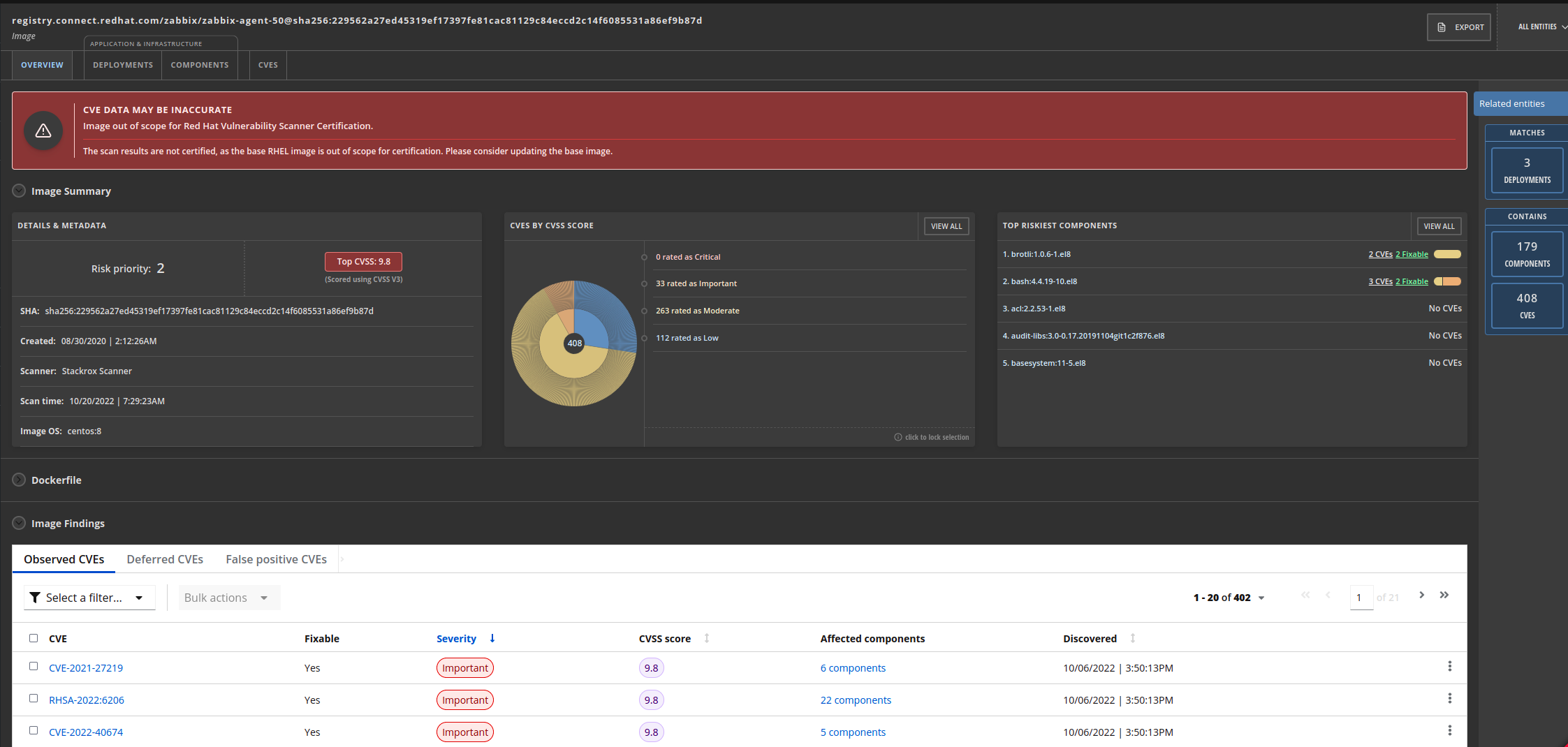Screen dimensions: 1568x747
Task: Open the 6 components link
Action: click(853, 668)
